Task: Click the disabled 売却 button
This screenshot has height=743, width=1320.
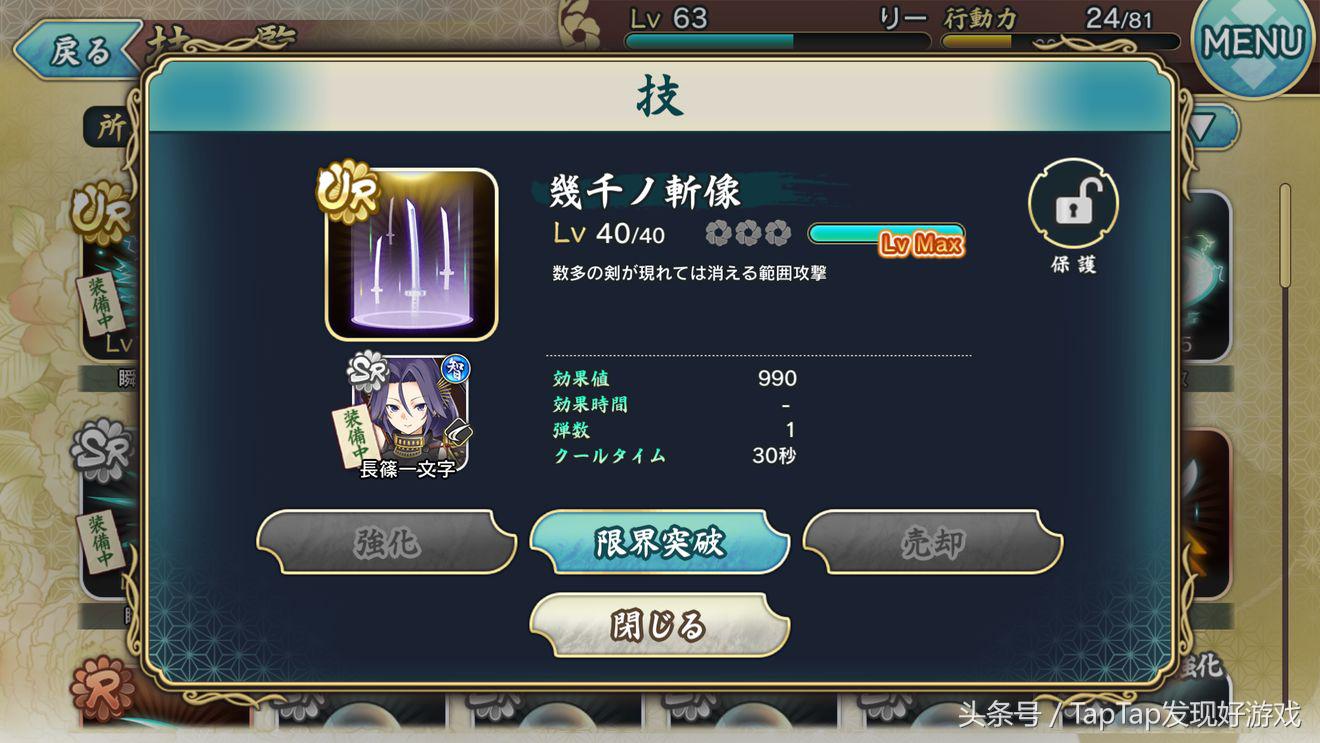Action: [933, 543]
